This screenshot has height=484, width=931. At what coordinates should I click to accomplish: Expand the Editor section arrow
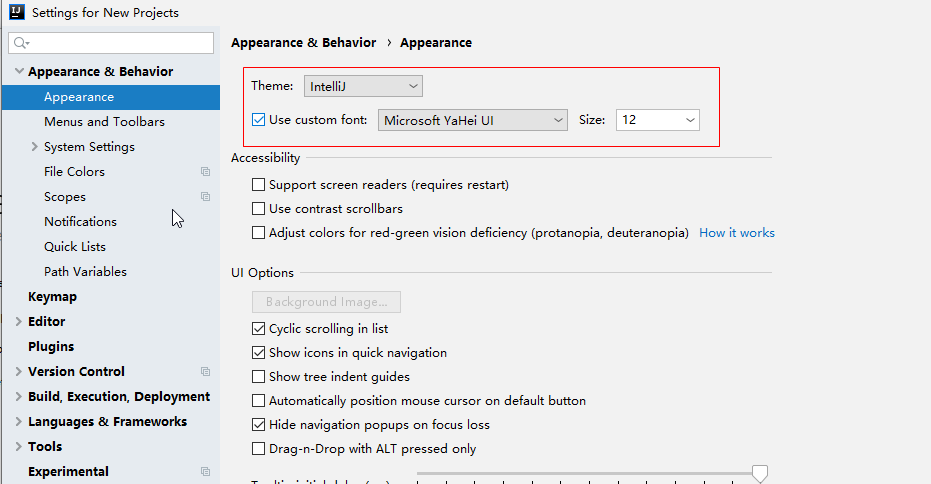19,322
